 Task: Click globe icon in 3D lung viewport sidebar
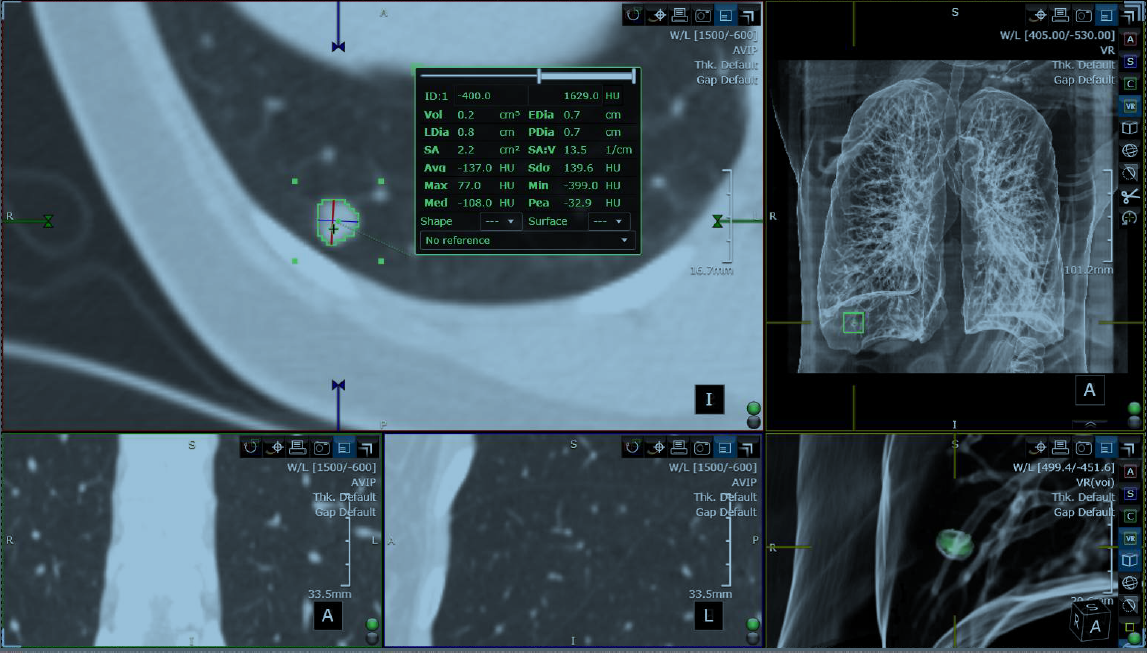1130,151
